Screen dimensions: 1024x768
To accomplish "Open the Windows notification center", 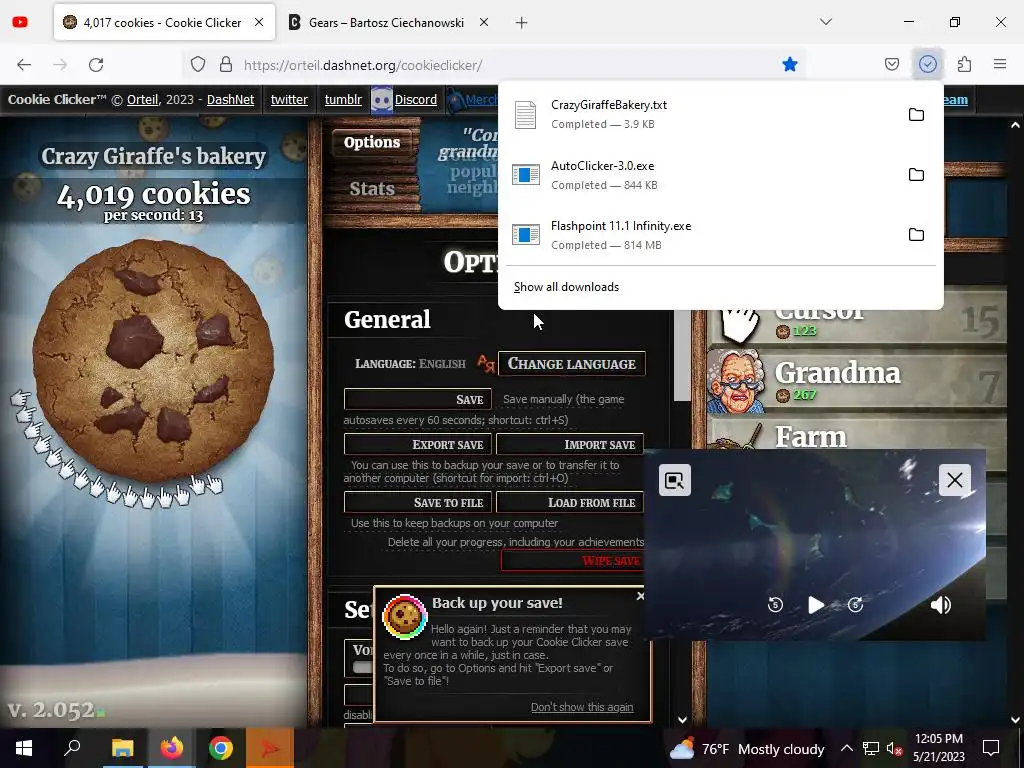I will click(x=991, y=748).
